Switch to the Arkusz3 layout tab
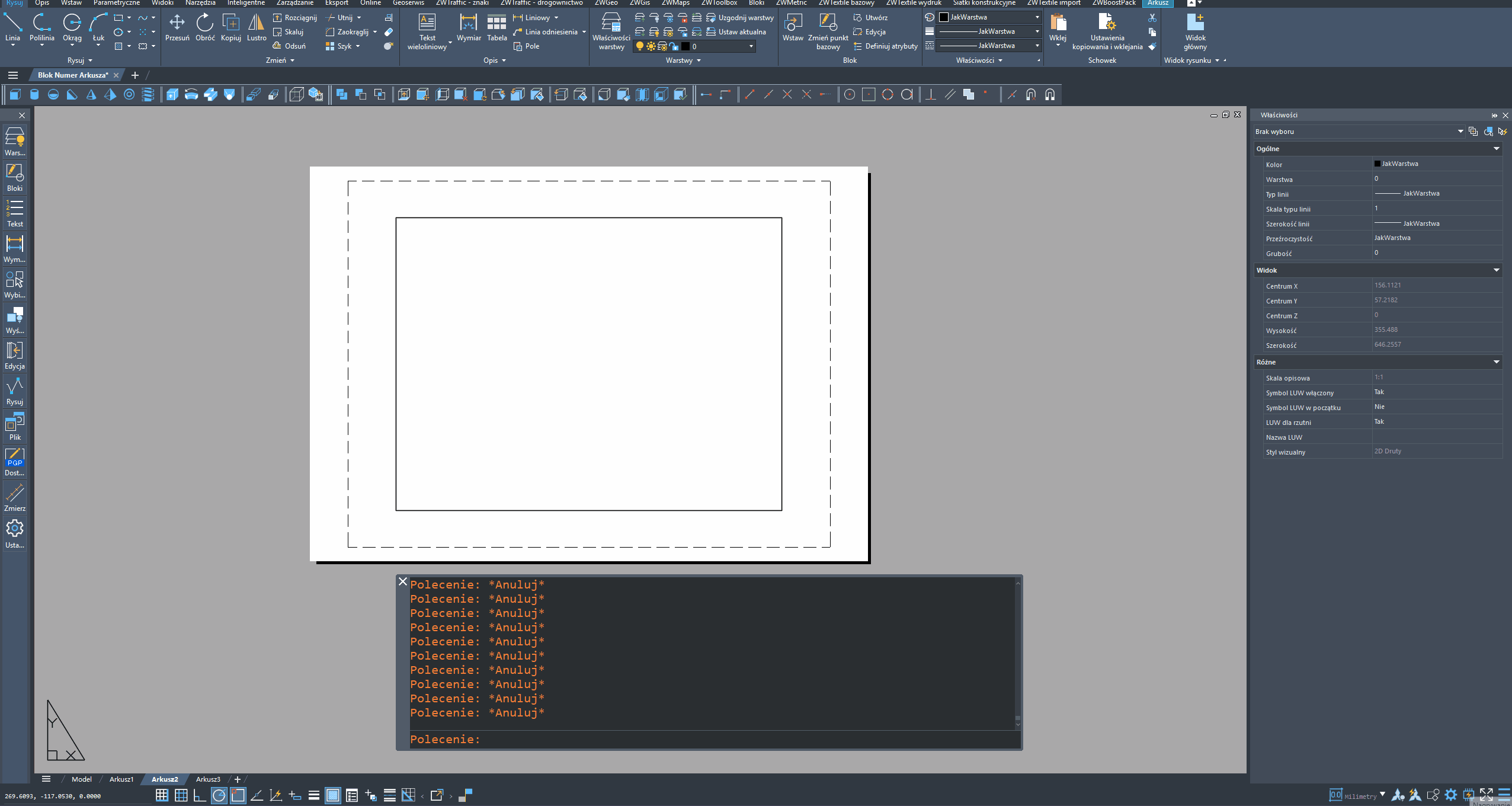 pyautogui.click(x=208, y=779)
